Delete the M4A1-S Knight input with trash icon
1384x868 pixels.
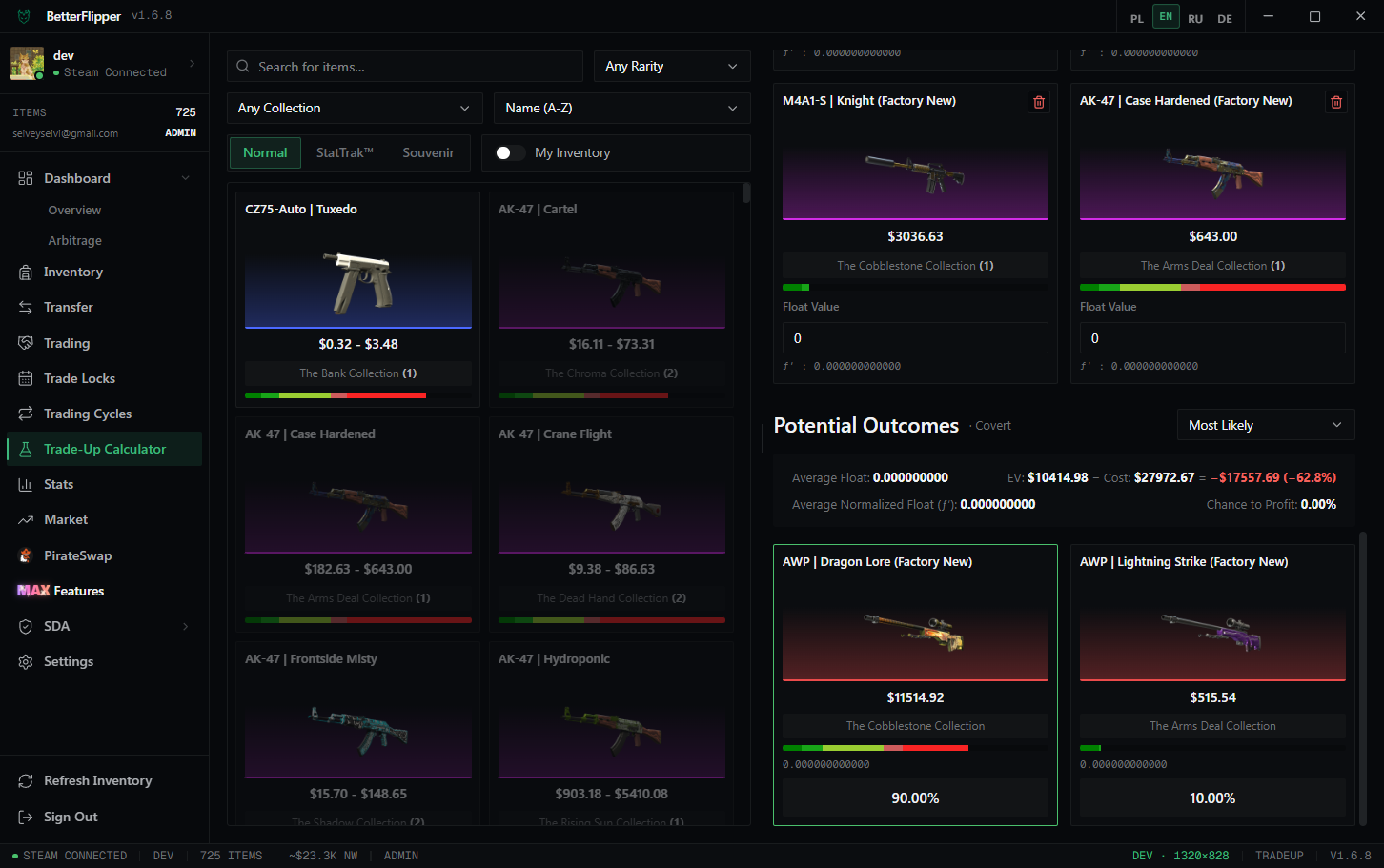(1039, 102)
